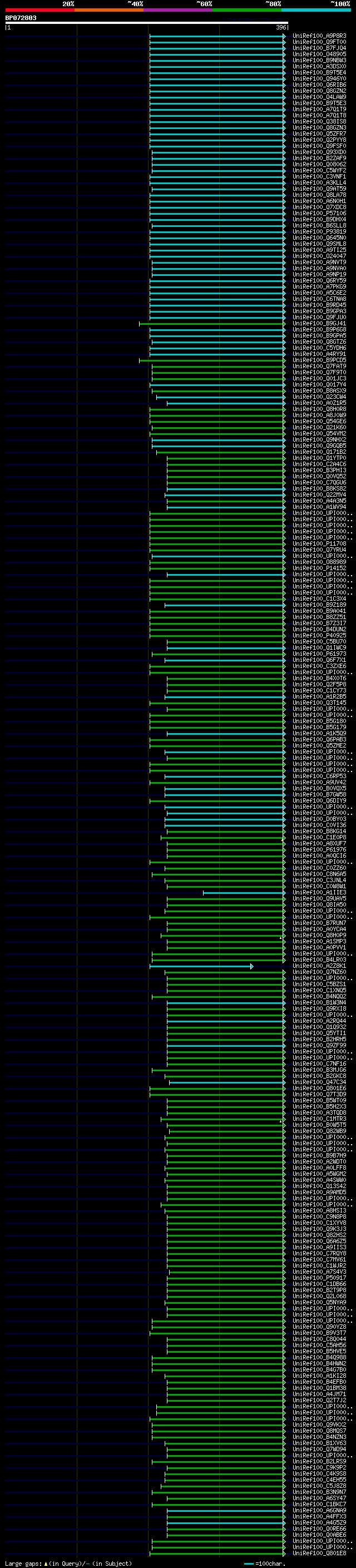The height and width of the screenshot is (1568, 356).
Task: Select the UniRef100_B9GJ41 label
Action: [x=319, y=324]
